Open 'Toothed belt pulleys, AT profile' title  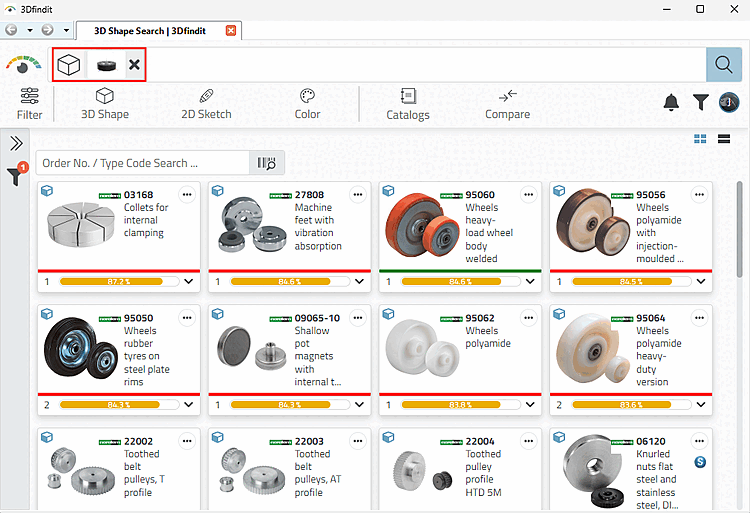click(318, 473)
